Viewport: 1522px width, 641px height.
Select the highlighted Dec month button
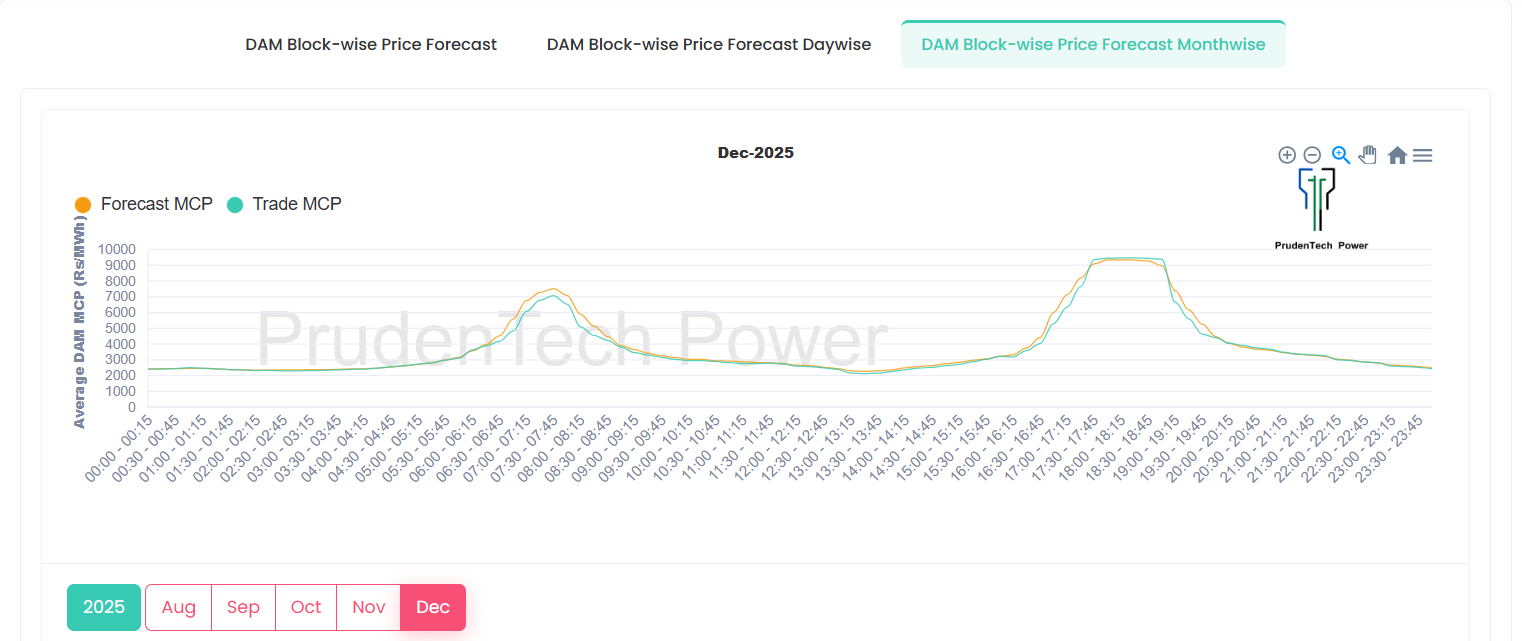click(x=432, y=607)
